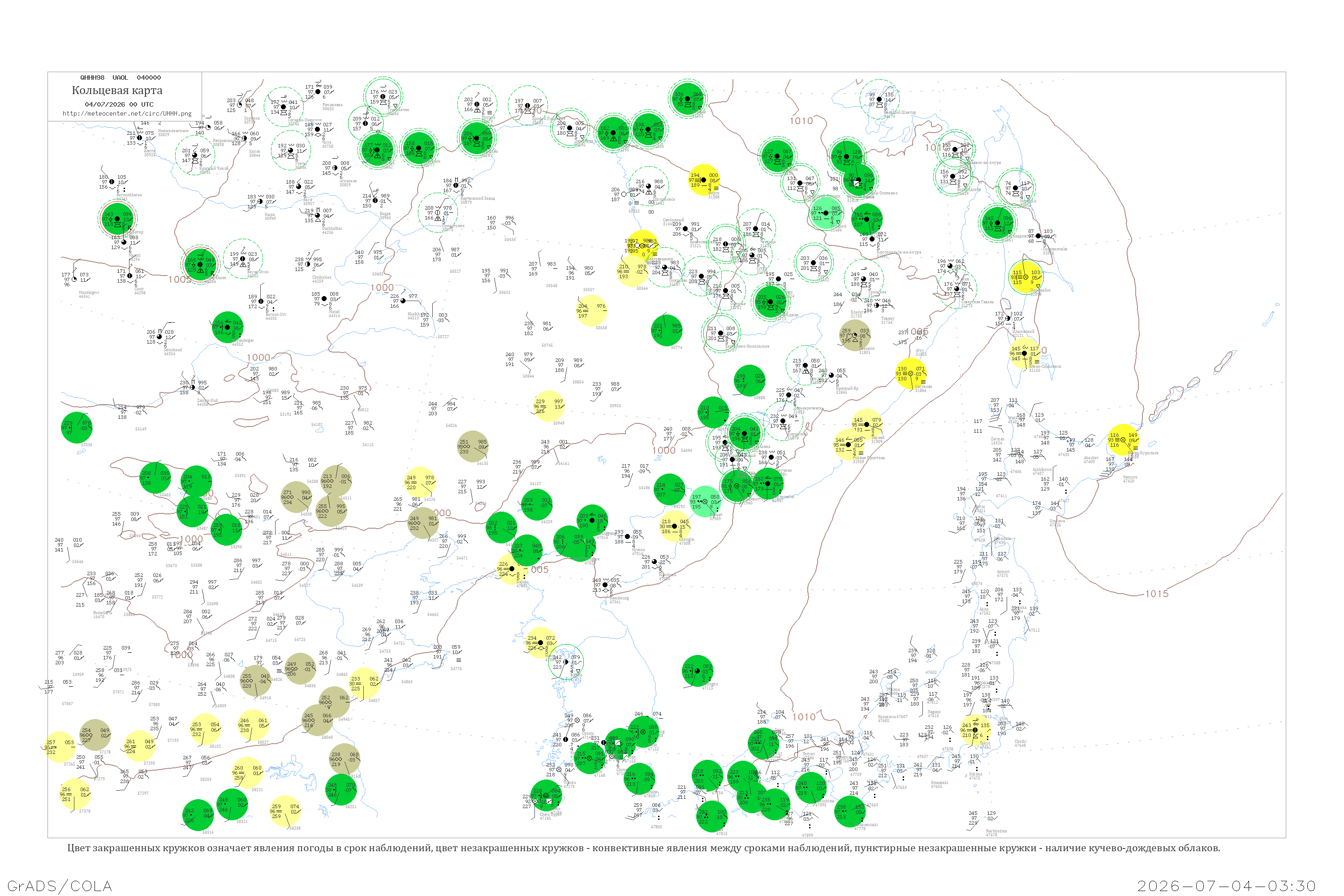The width and height of the screenshot is (1344, 896).
Task: Click station name "Сосуново"
Action: [924, 387]
